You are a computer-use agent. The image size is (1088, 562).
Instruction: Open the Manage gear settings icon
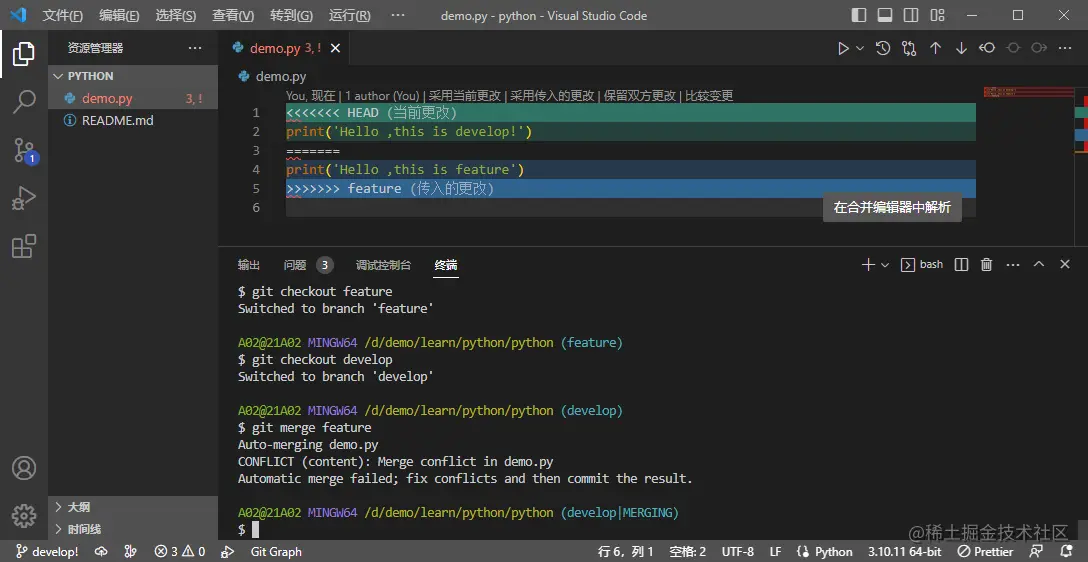tap(24, 515)
